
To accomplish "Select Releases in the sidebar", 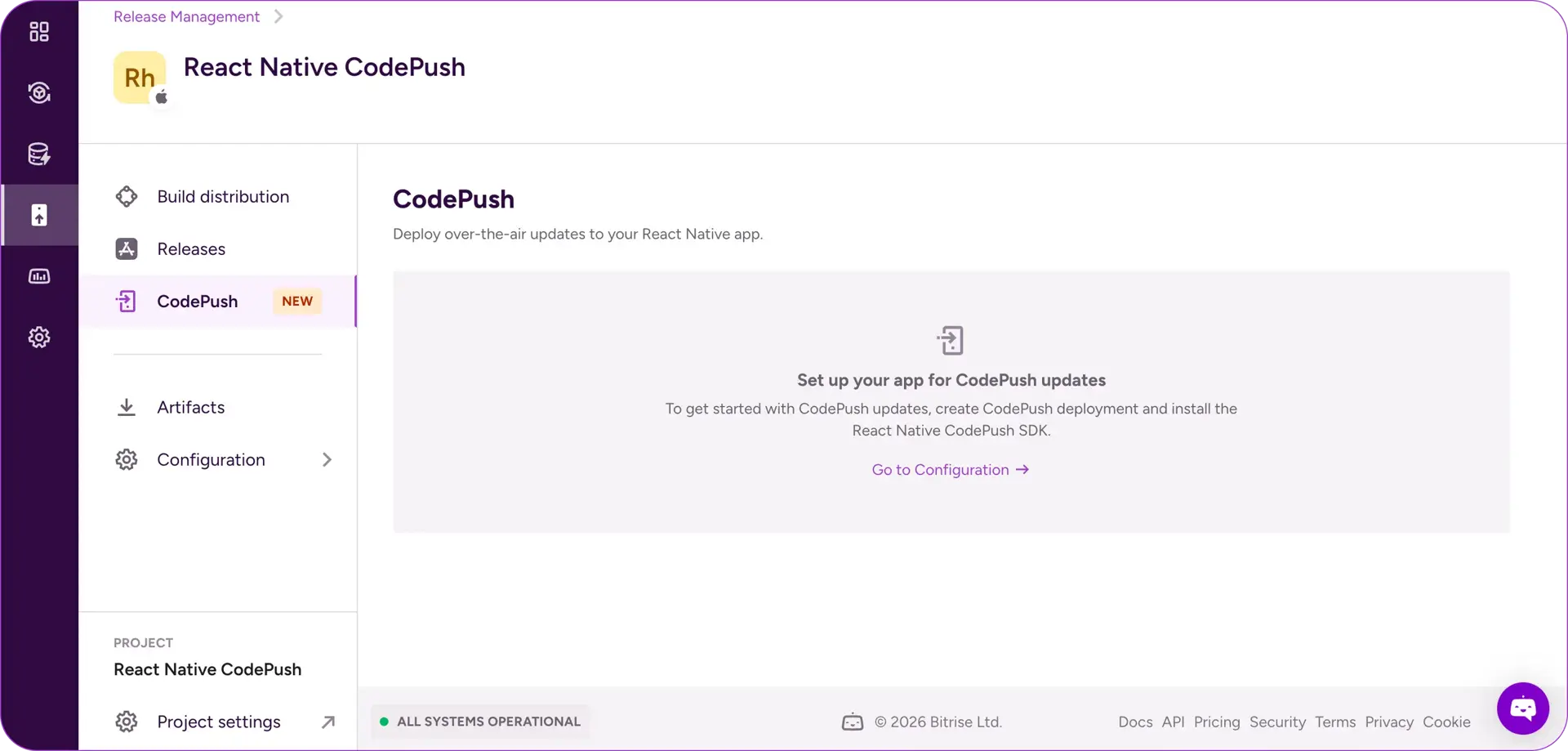I will (191, 249).
